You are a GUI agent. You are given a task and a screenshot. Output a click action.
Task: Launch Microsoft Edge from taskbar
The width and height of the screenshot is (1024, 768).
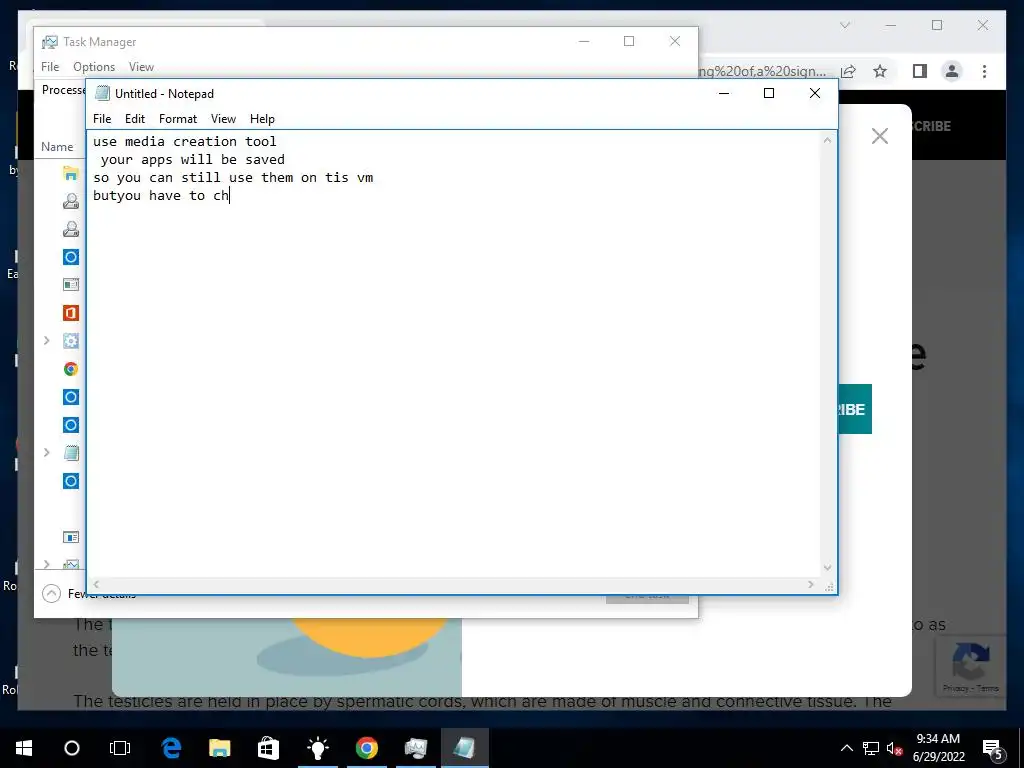point(171,748)
